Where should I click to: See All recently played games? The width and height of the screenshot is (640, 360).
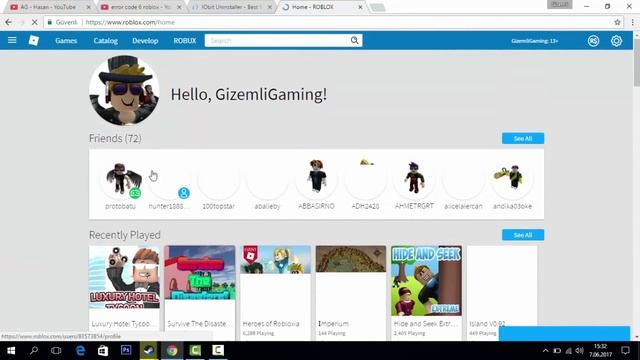(522, 235)
